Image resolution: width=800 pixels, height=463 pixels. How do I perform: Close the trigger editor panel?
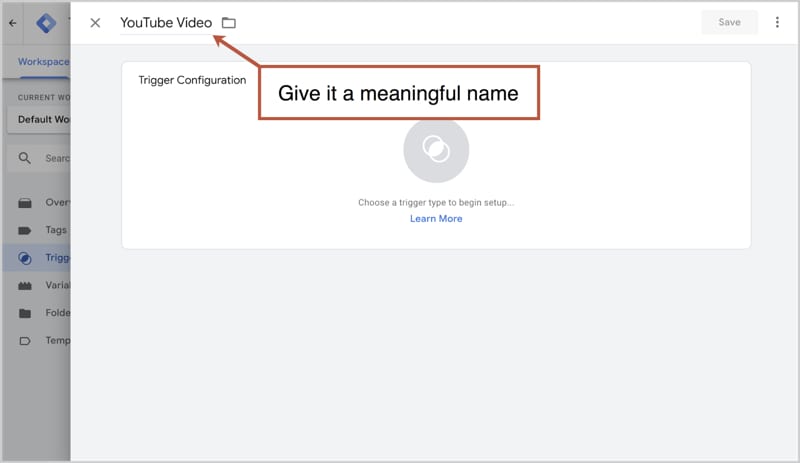click(x=95, y=22)
